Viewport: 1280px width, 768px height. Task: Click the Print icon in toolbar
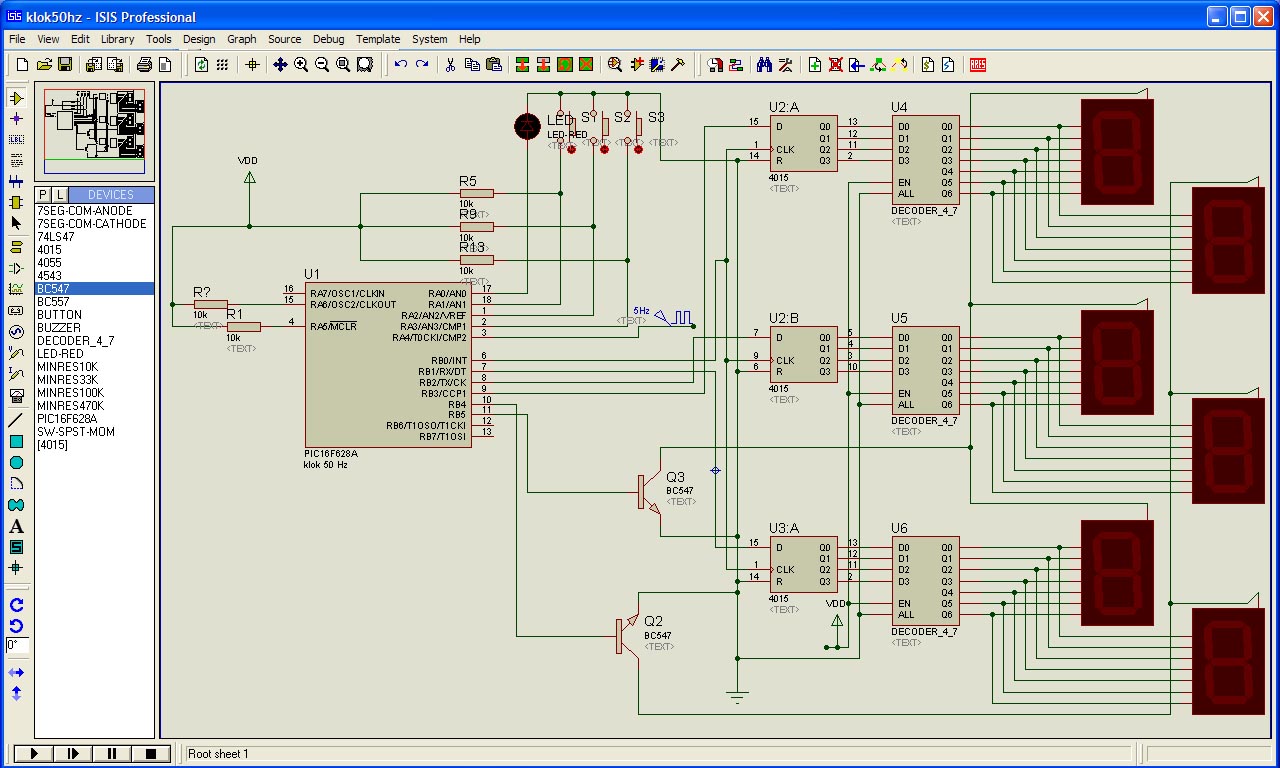pos(144,65)
